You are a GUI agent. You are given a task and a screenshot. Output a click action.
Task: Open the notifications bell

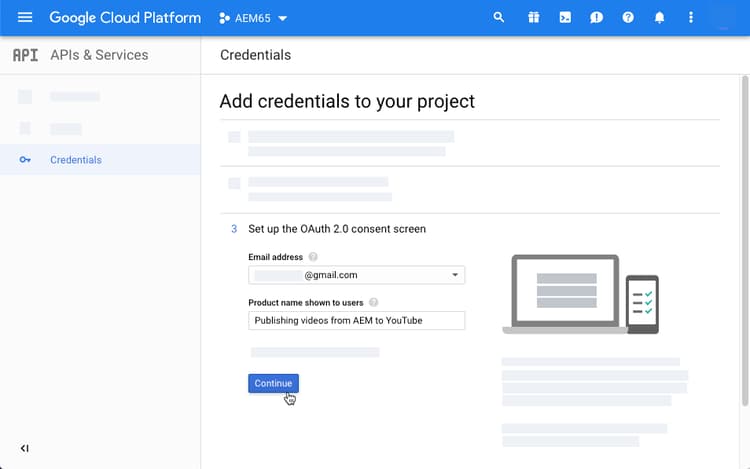click(x=659, y=18)
